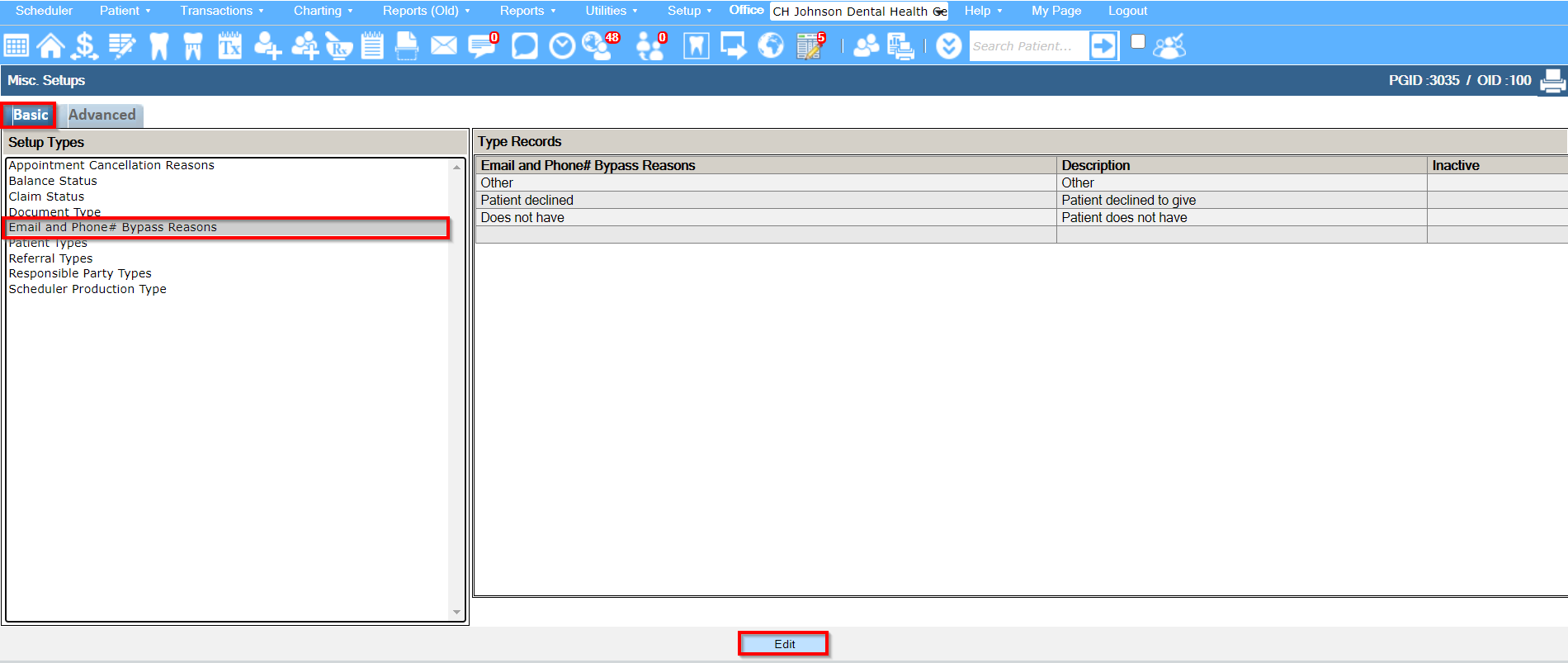Select Referral Types in Setup Types
The height and width of the screenshot is (663, 1568).
click(50, 258)
